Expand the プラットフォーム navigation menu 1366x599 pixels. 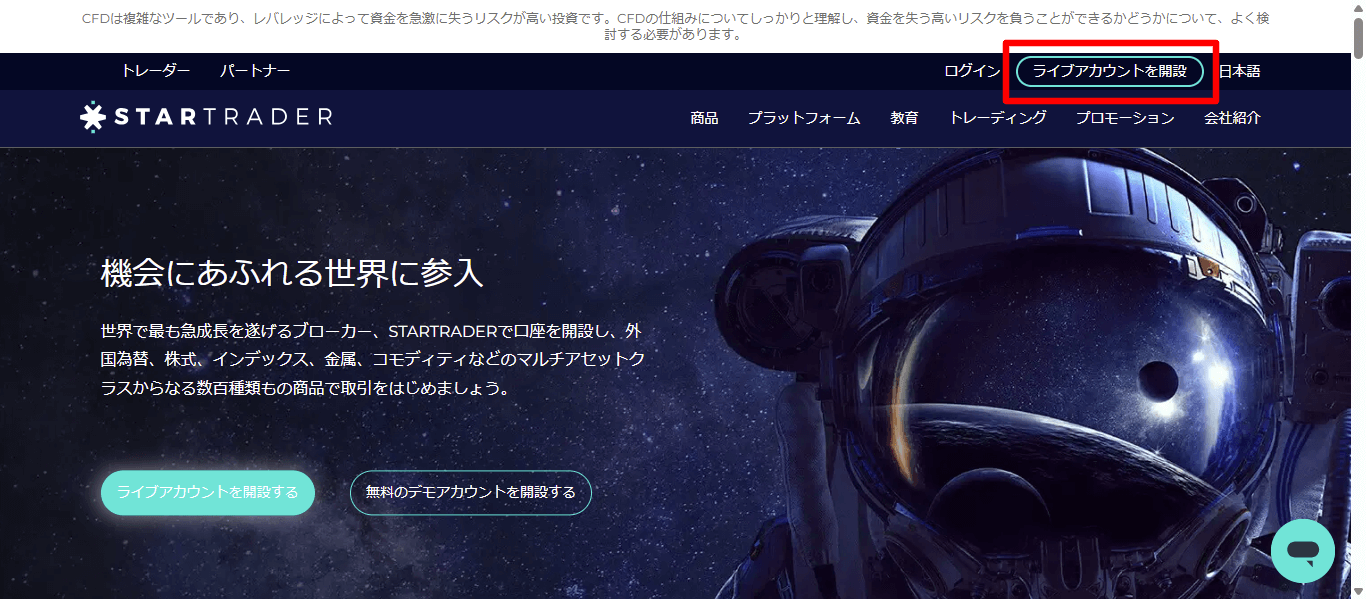pos(802,117)
